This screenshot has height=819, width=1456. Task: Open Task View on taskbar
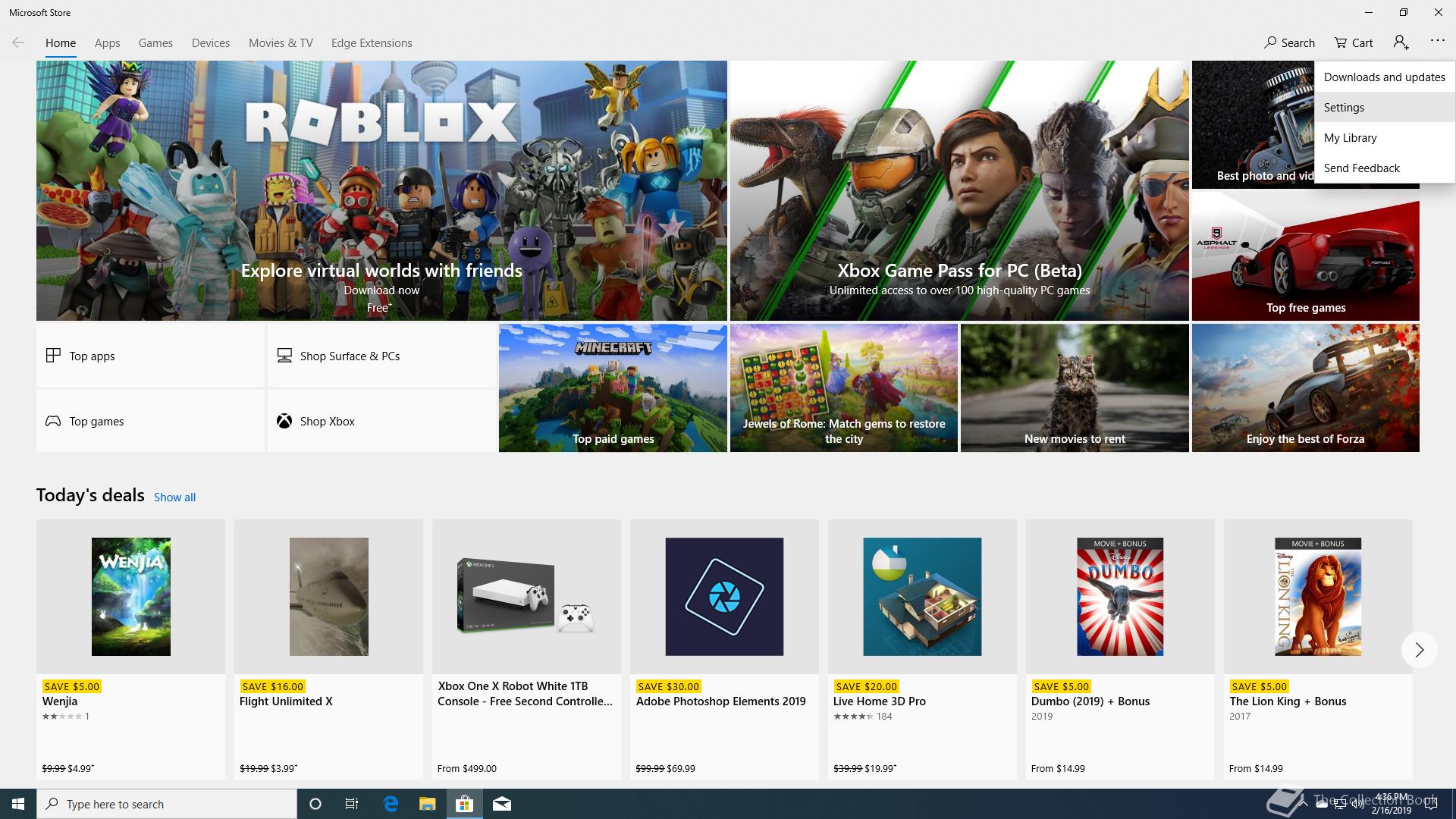352,804
